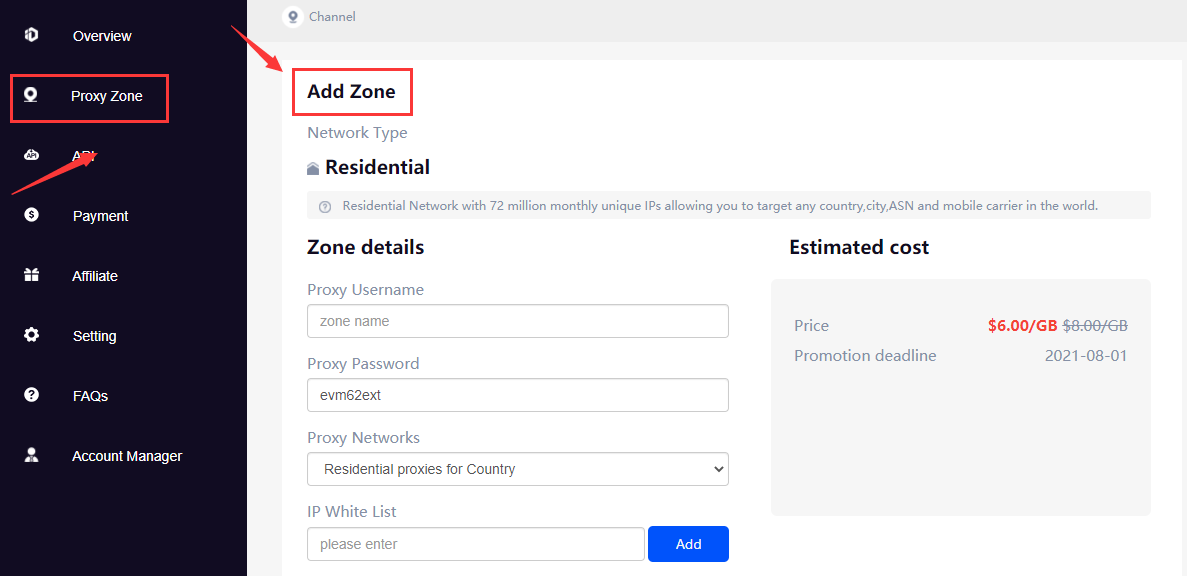Click the Account Manager person icon
This screenshot has height=576, width=1187.
31,456
